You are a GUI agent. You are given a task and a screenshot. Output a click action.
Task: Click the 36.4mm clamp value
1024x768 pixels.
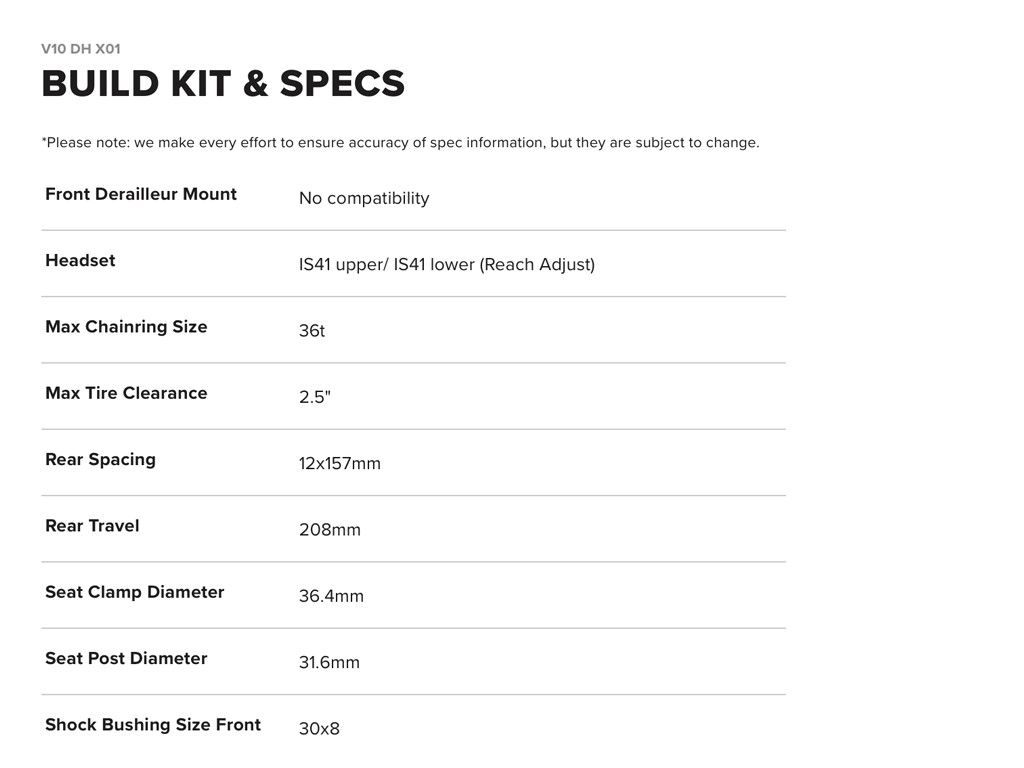331,596
